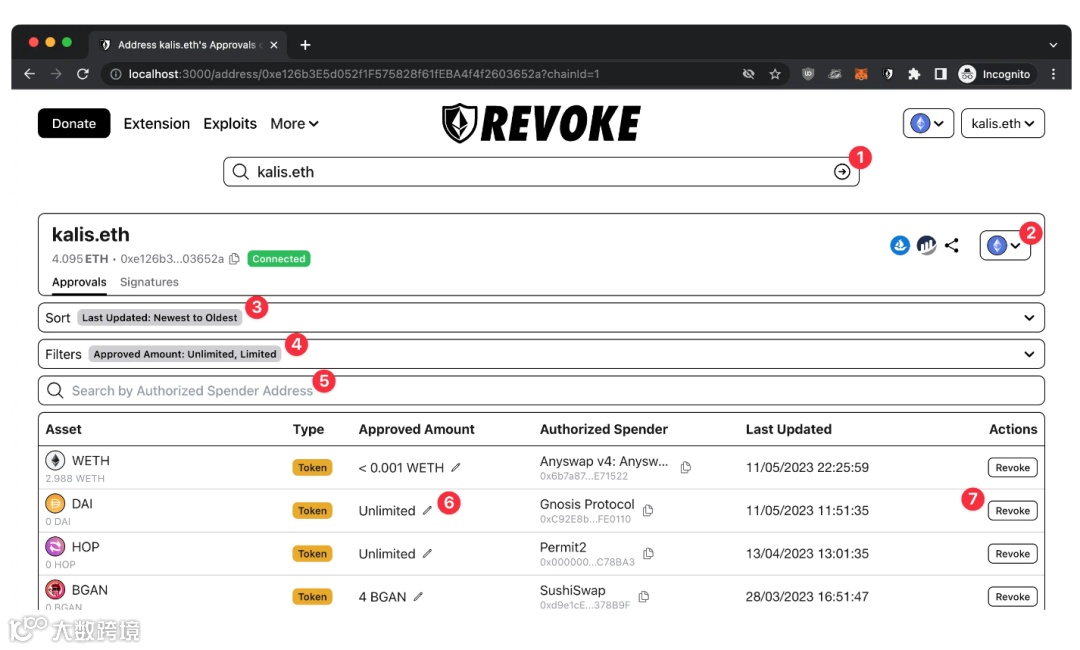Sort by the Last Updated column header
Screen dimensions: 1080x650
788,429
